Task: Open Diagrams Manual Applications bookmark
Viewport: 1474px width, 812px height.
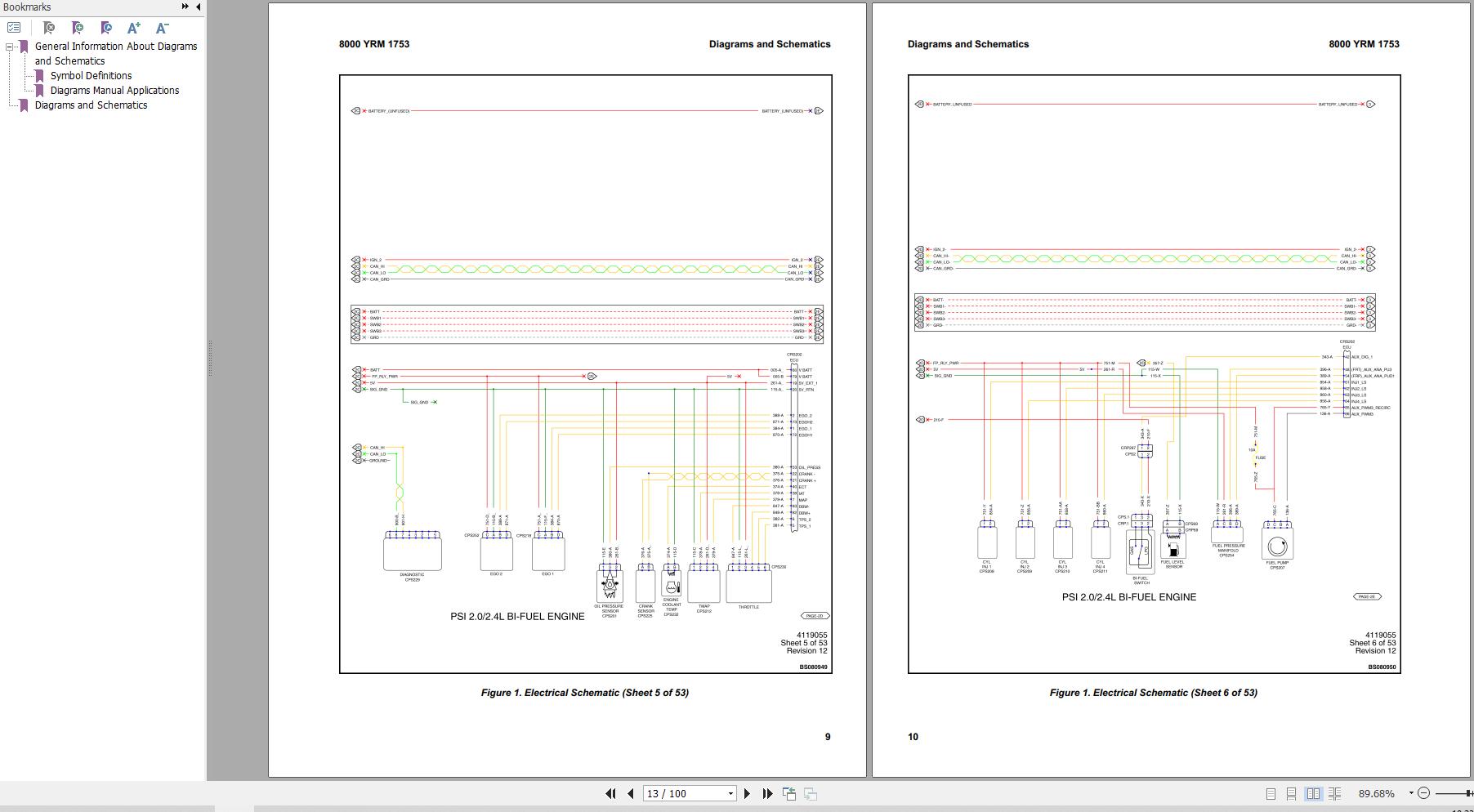Action: [x=114, y=91]
